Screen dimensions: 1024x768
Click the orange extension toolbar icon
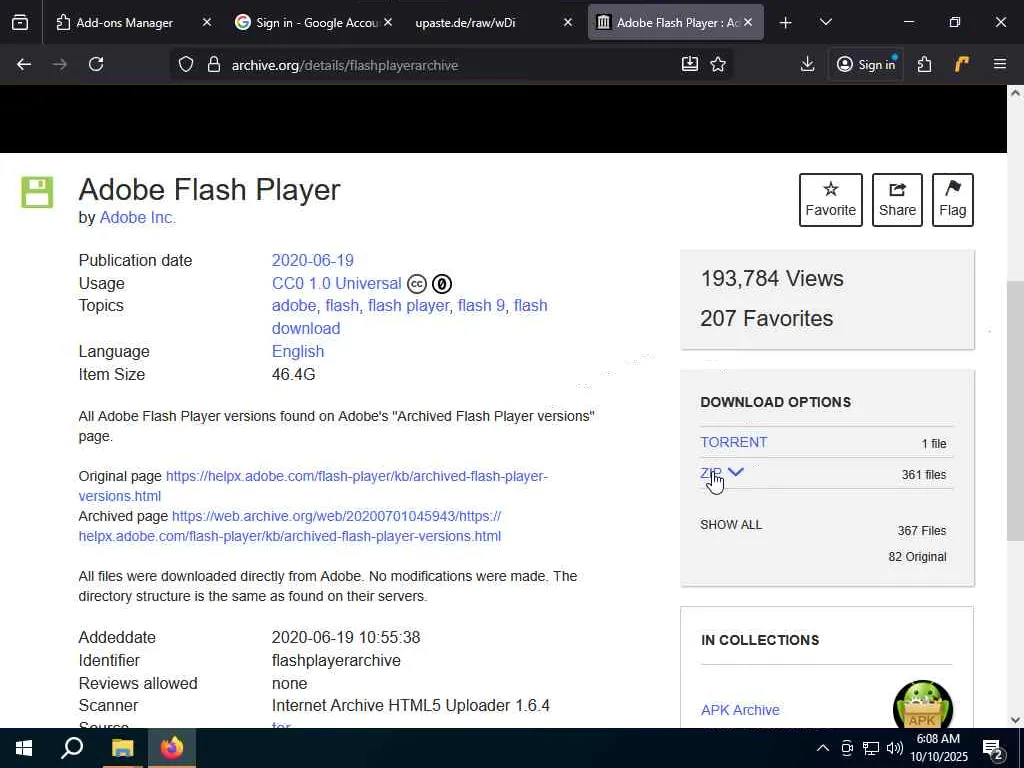(961, 64)
